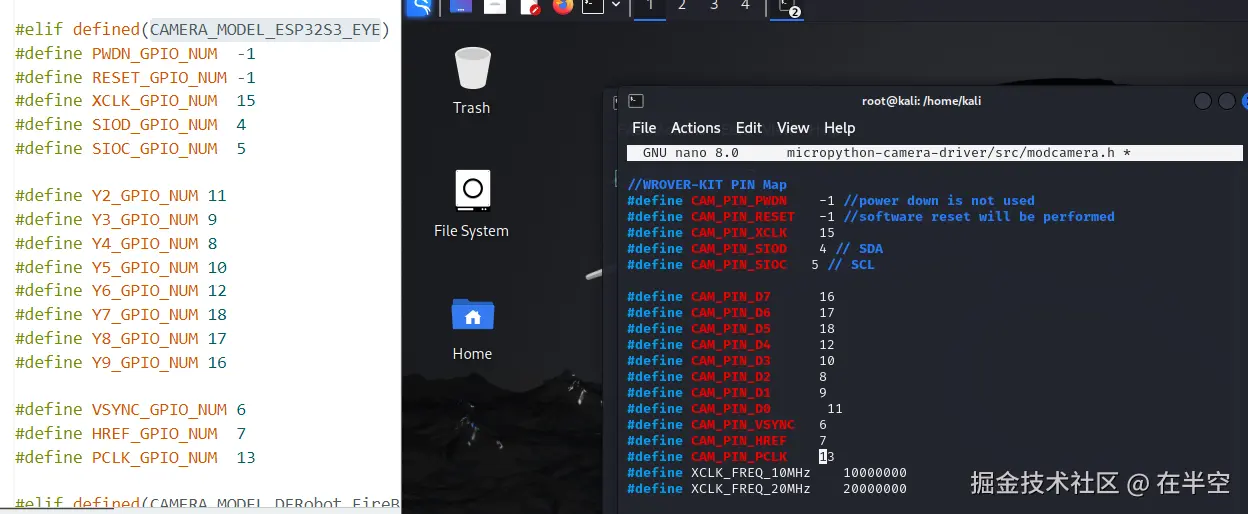Click the RESET_GPIO_NUM line in the left code
Viewport: 1248px width, 514px height.
click(135, 78)
